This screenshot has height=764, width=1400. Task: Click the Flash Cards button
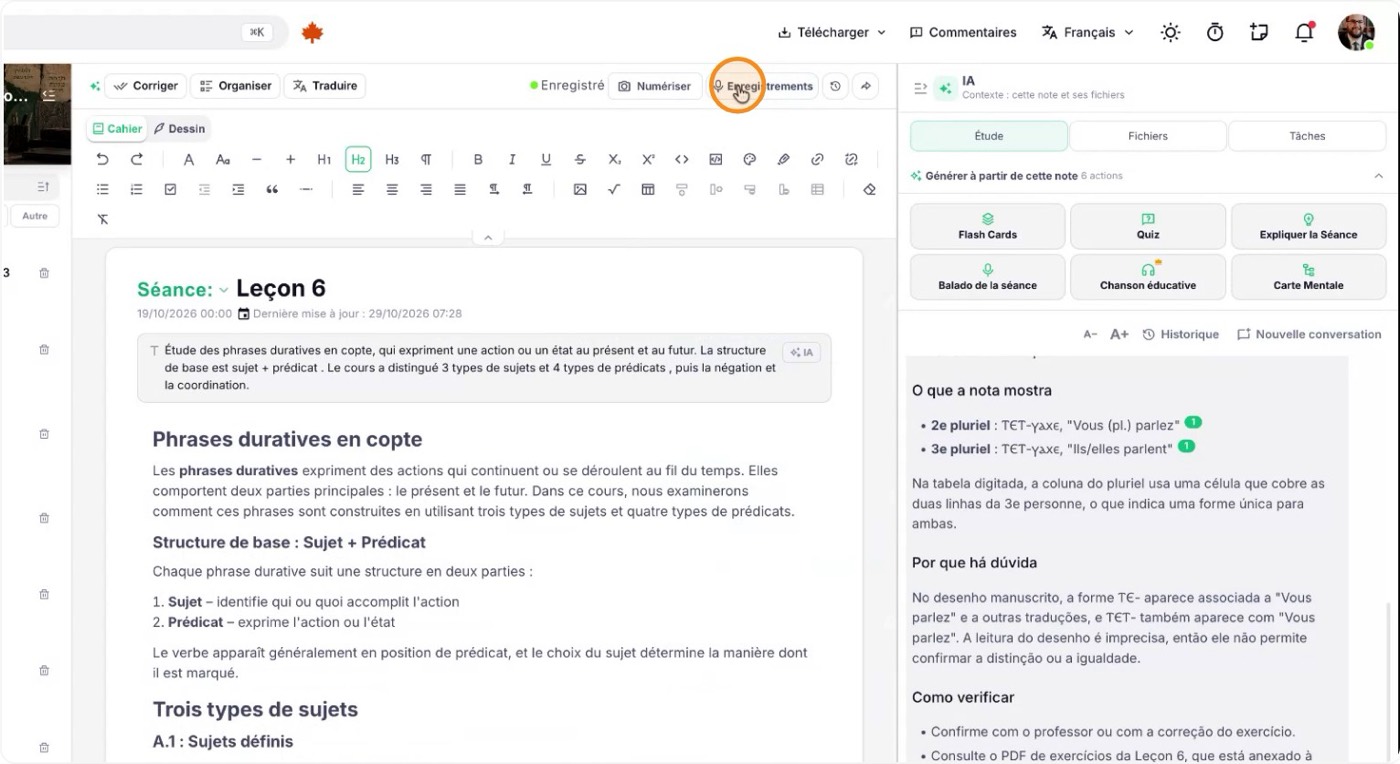click(987, 226)
